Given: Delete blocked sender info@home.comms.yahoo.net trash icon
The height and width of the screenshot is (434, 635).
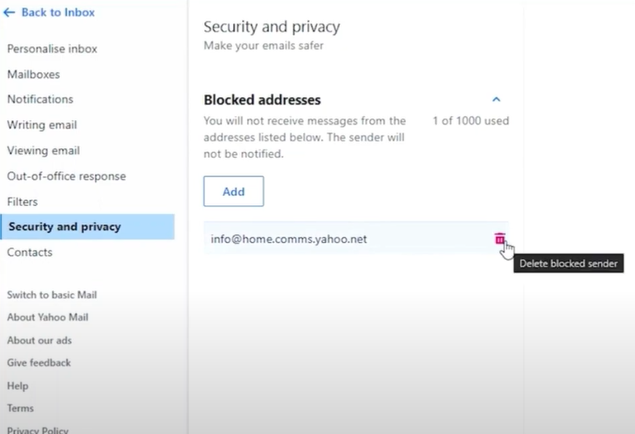Looking at the screenshot, I should 500,239.
